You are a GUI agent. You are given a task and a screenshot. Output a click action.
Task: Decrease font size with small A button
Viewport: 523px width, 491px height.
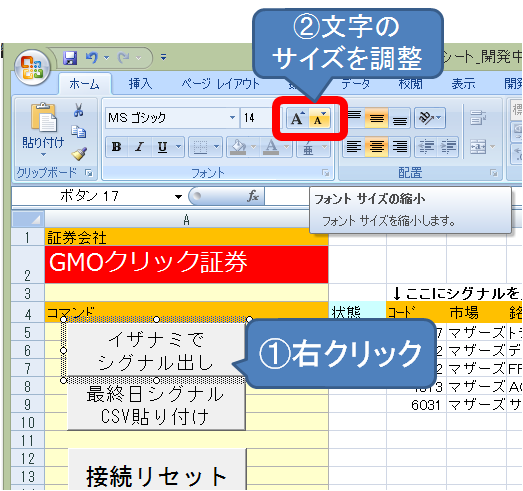(x=320, y=118)
